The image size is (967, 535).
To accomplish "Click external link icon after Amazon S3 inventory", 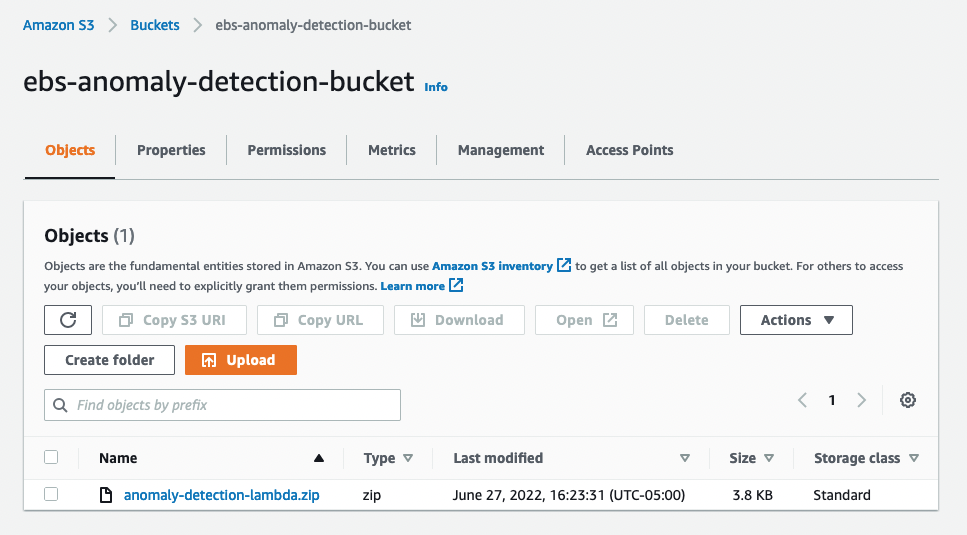I will [564, 265].
